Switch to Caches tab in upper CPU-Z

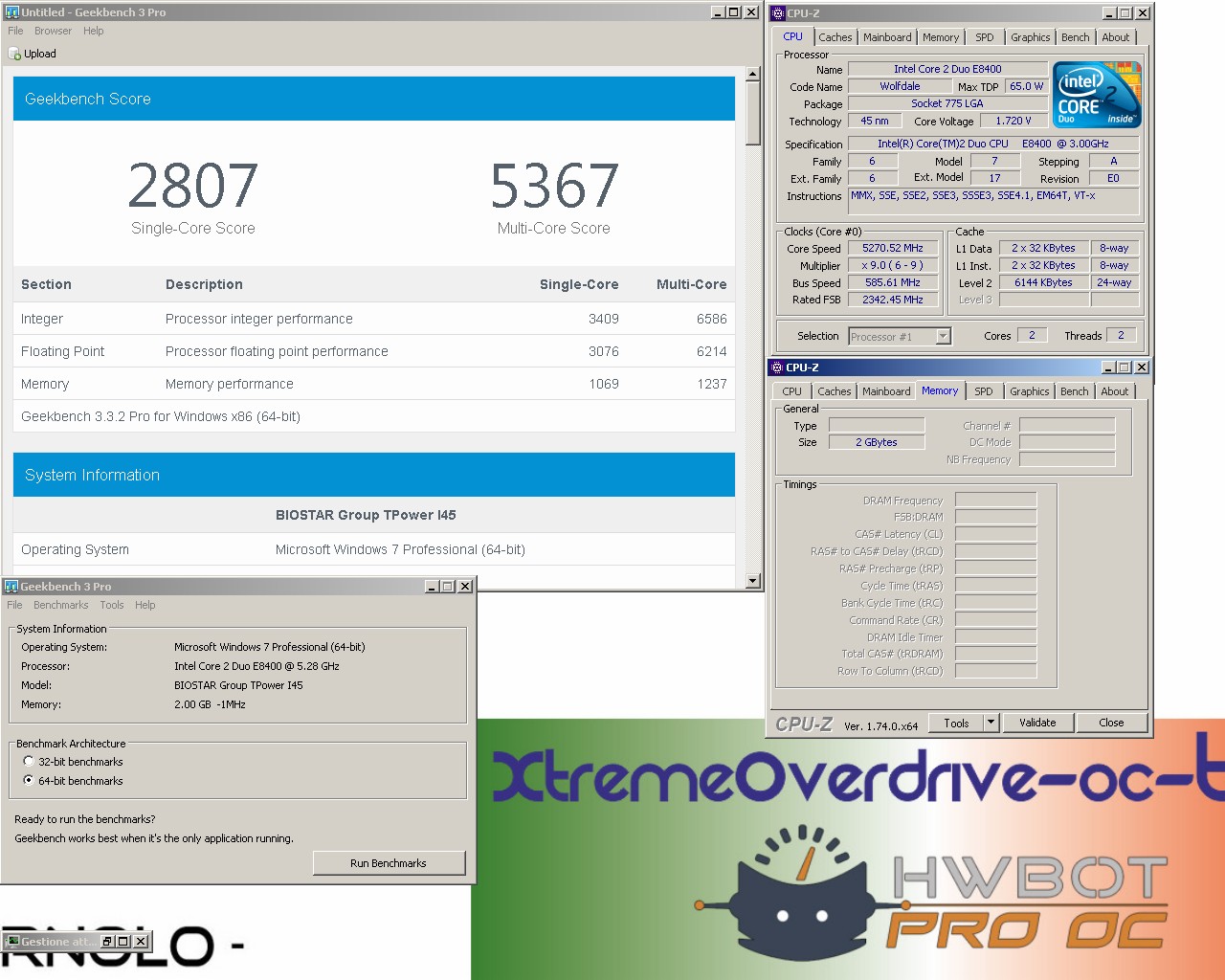pos(835,37)
